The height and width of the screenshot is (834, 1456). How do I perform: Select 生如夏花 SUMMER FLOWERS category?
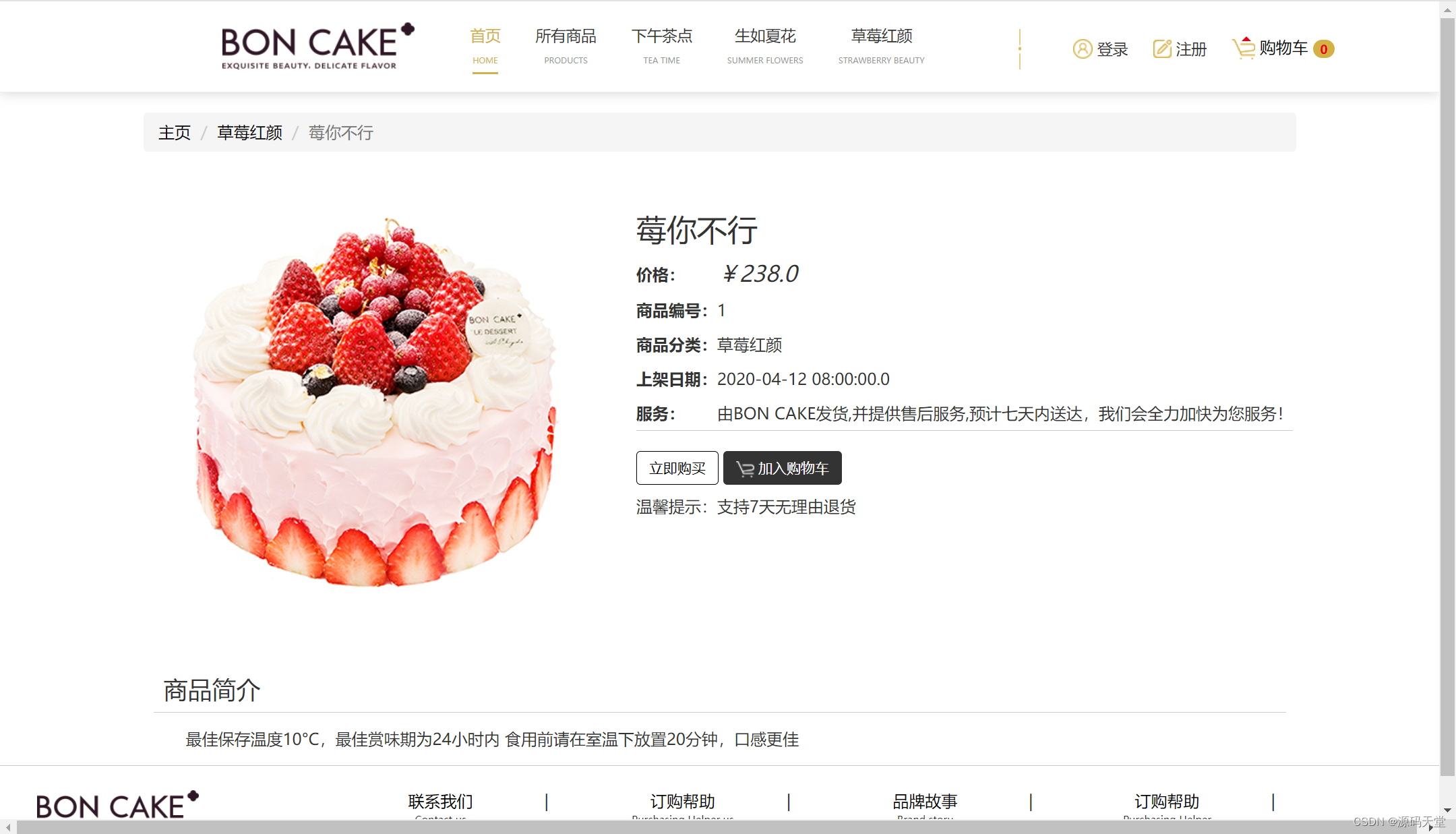point(765,46)
